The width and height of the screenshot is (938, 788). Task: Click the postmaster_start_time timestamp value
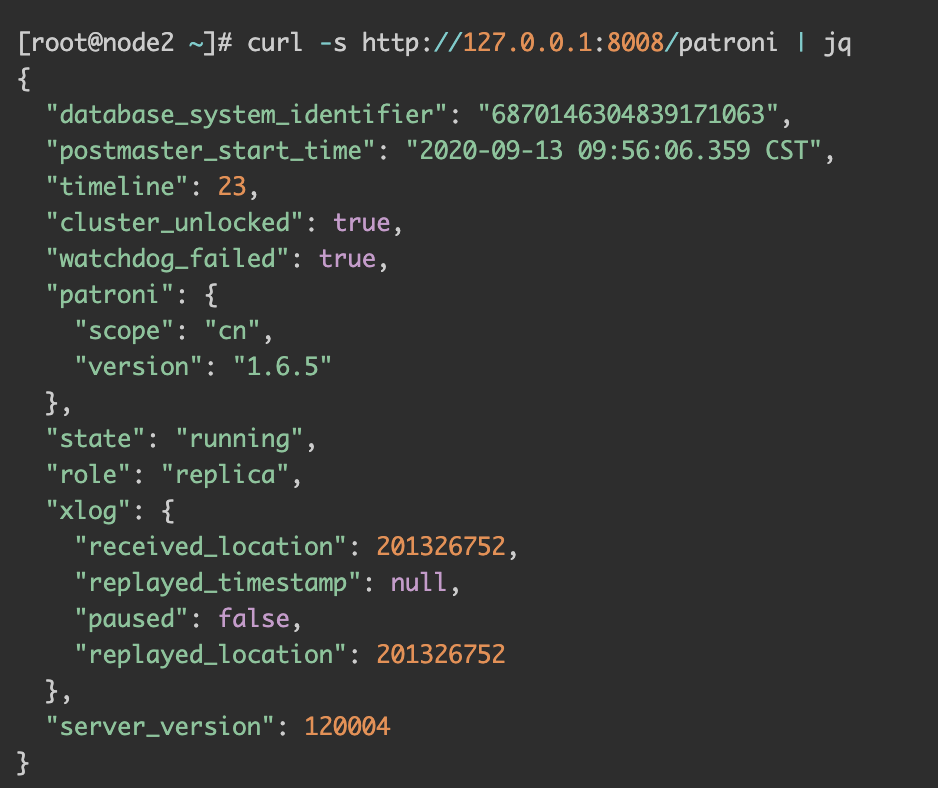613,151
